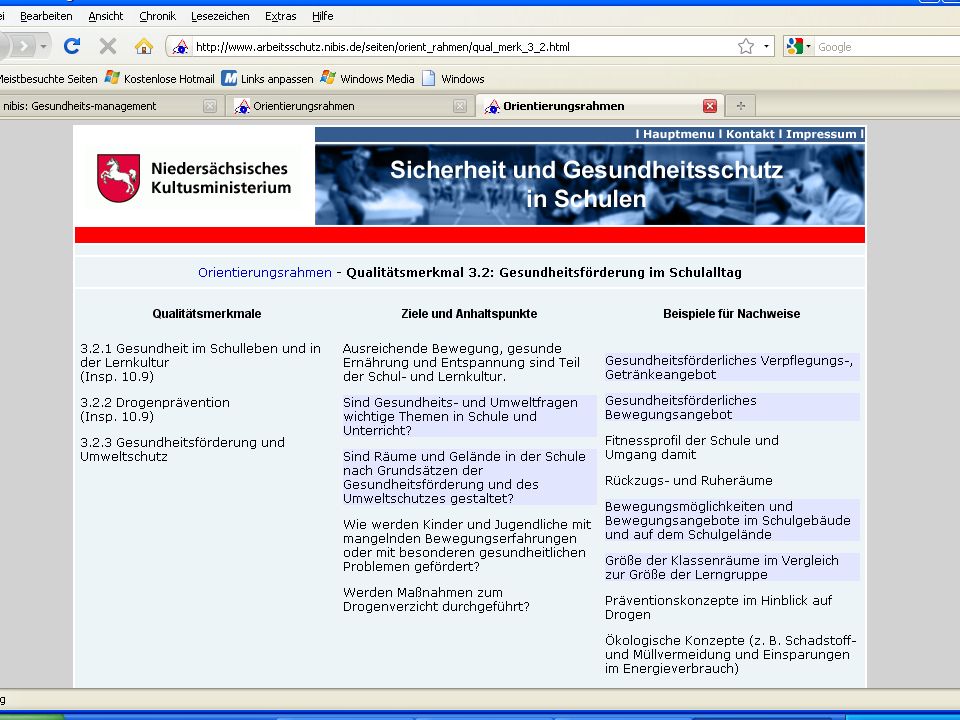960x720 pixels.
Task: Click the Google search box
Action: [888, 47]
